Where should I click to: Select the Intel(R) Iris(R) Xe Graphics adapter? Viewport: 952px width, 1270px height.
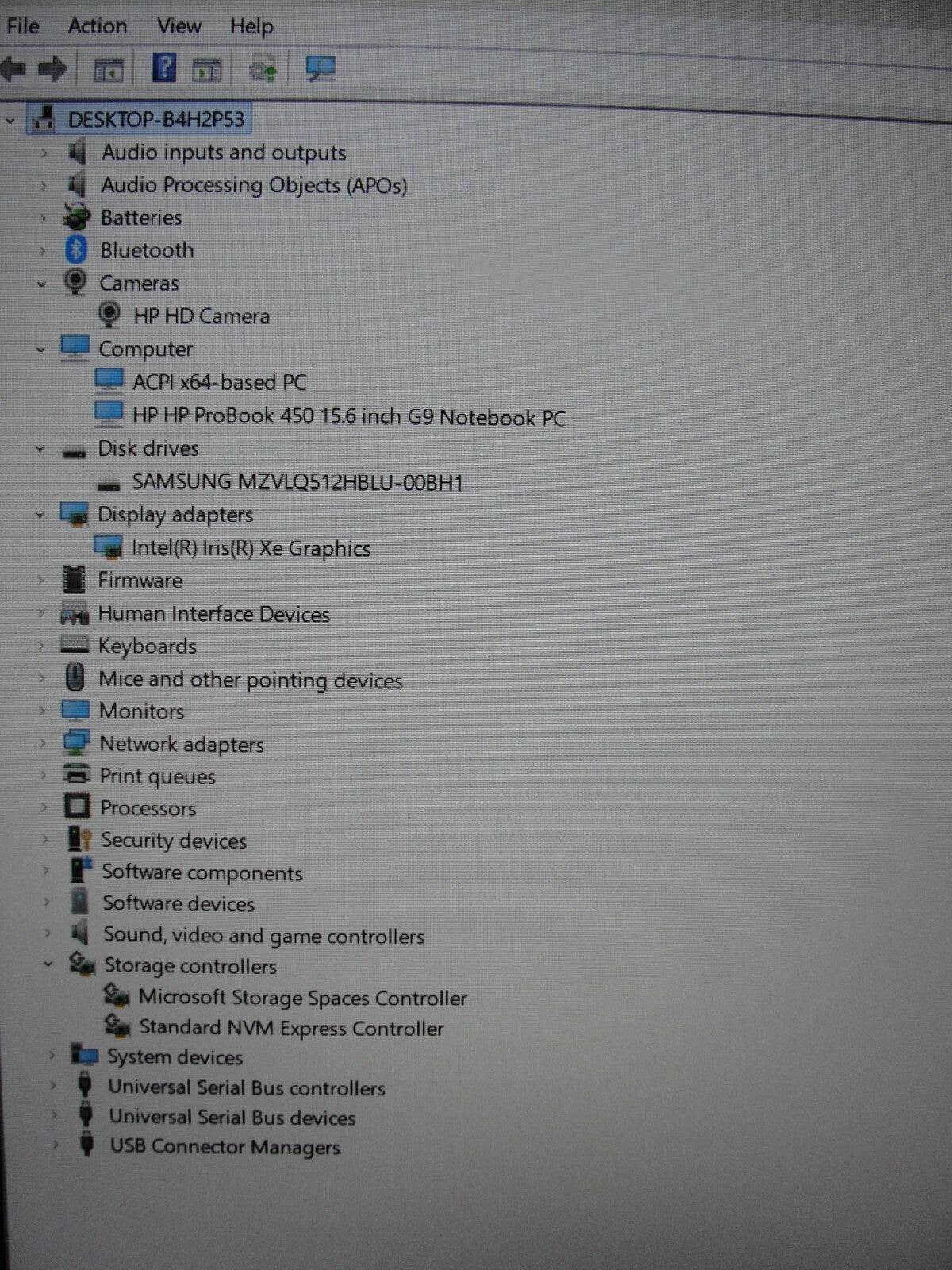(250, 548)
